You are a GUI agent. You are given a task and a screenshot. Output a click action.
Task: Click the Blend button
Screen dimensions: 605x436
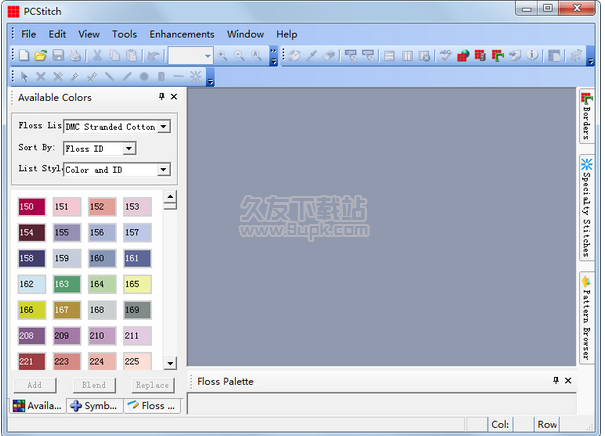click(x=94, y=385)
